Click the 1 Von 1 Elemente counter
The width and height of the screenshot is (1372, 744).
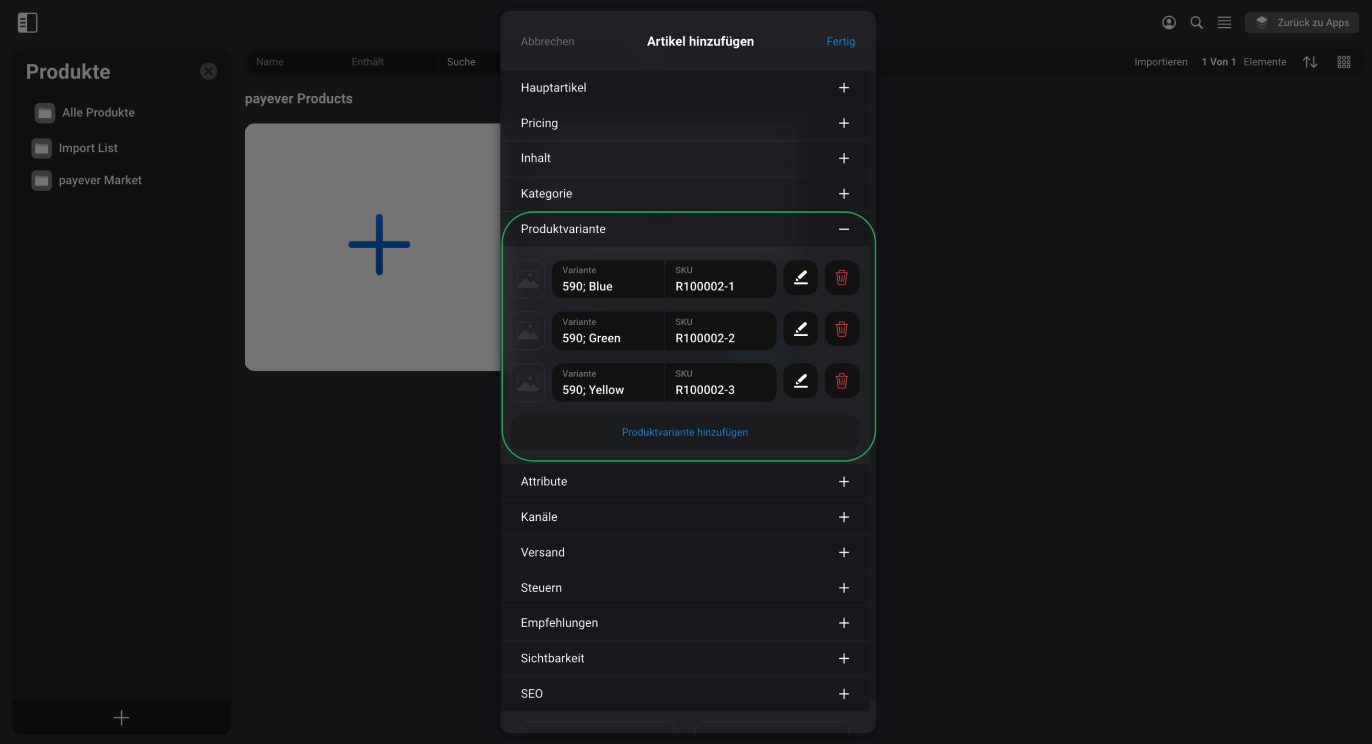1244,62
